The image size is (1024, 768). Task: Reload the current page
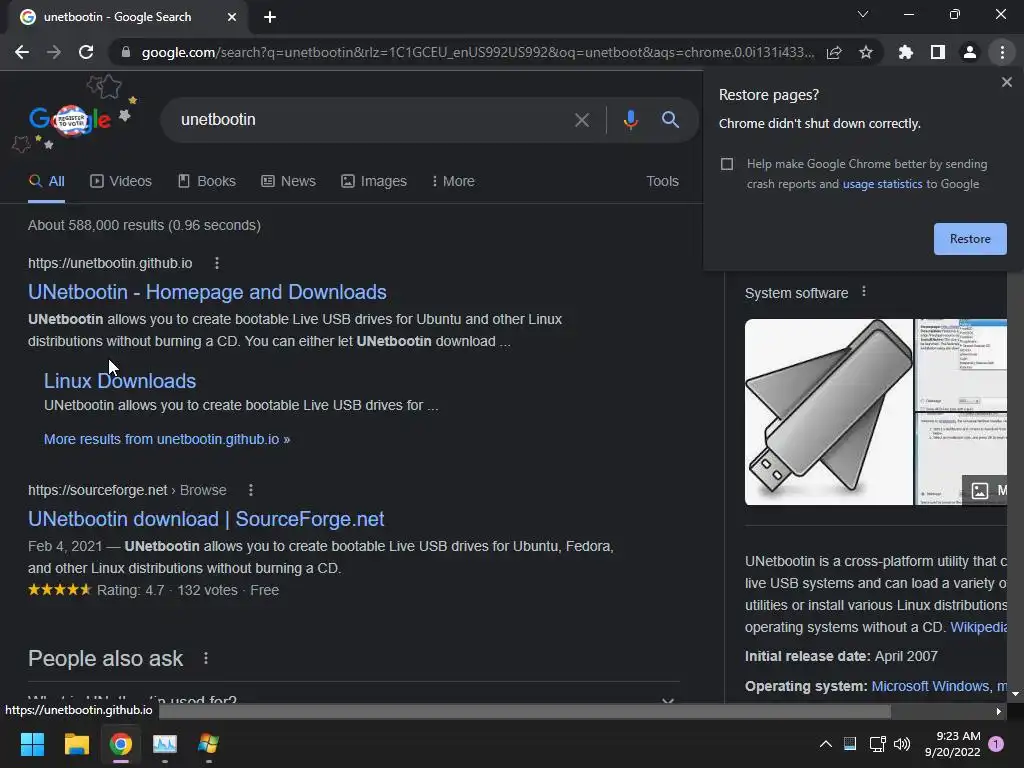point(86,52)
